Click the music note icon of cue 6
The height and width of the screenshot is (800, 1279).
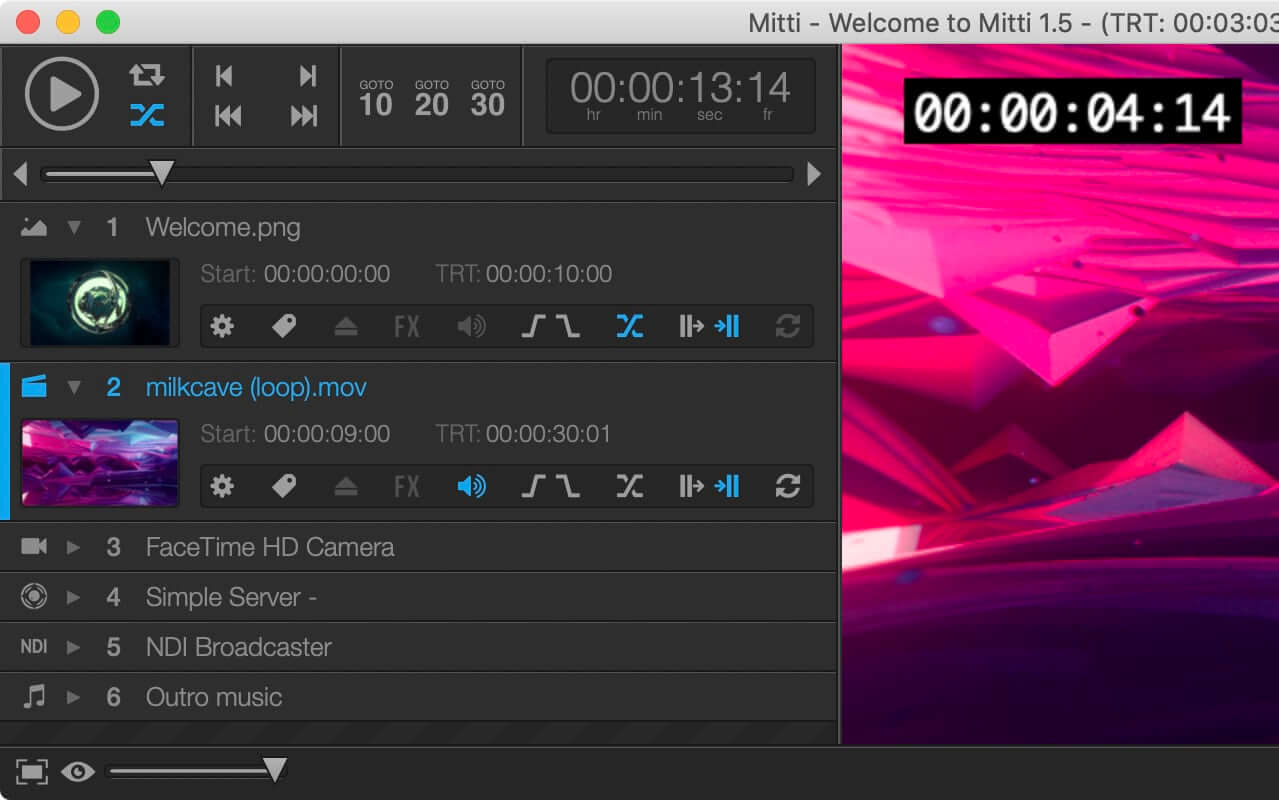(x=34, y=696)
